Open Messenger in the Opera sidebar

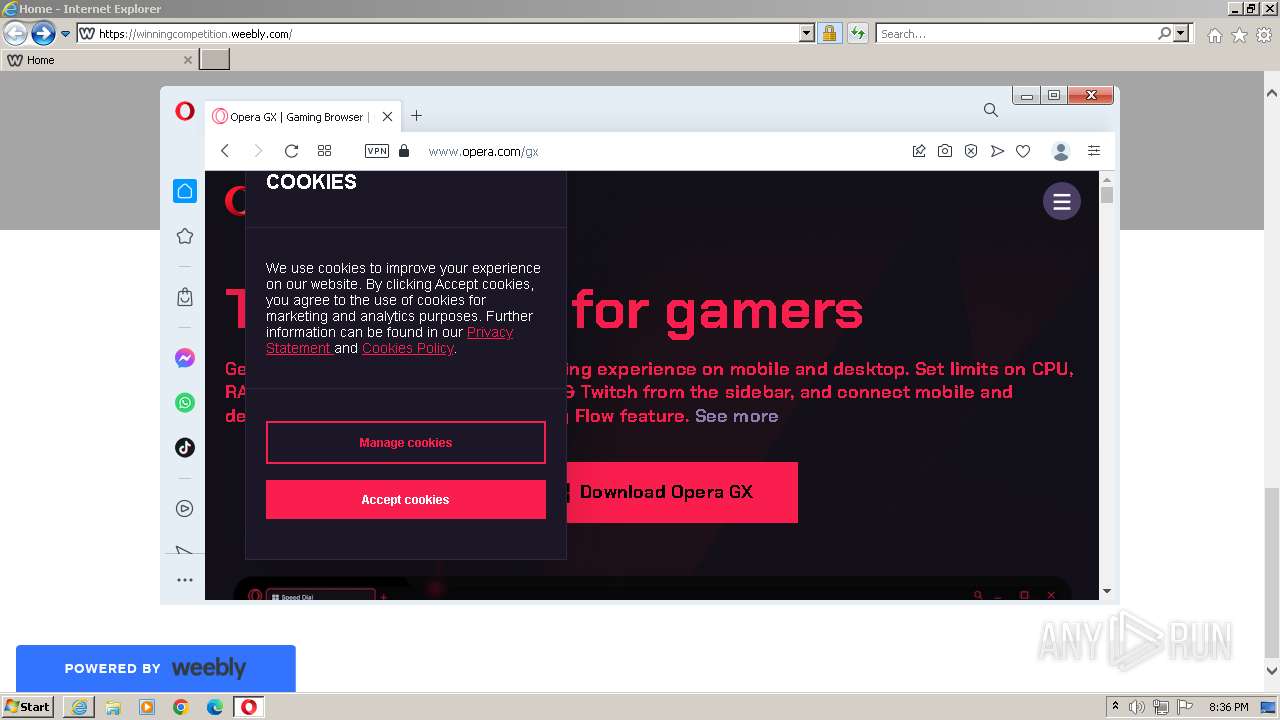(x=185, y=358)
